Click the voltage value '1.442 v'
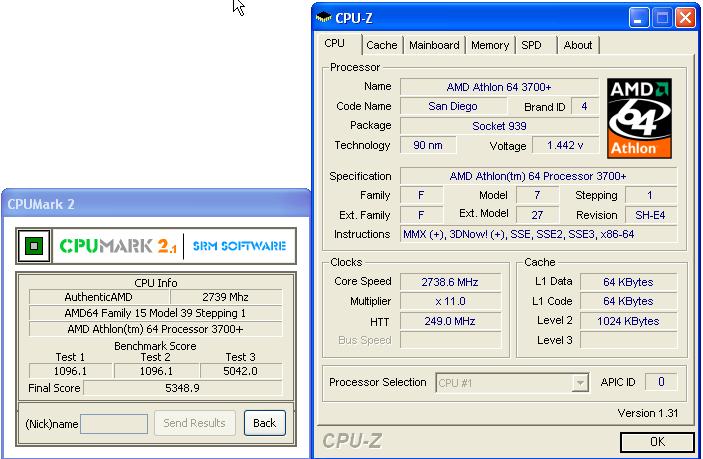This screenshot has width=703, height=459. (x=565, y=145)
